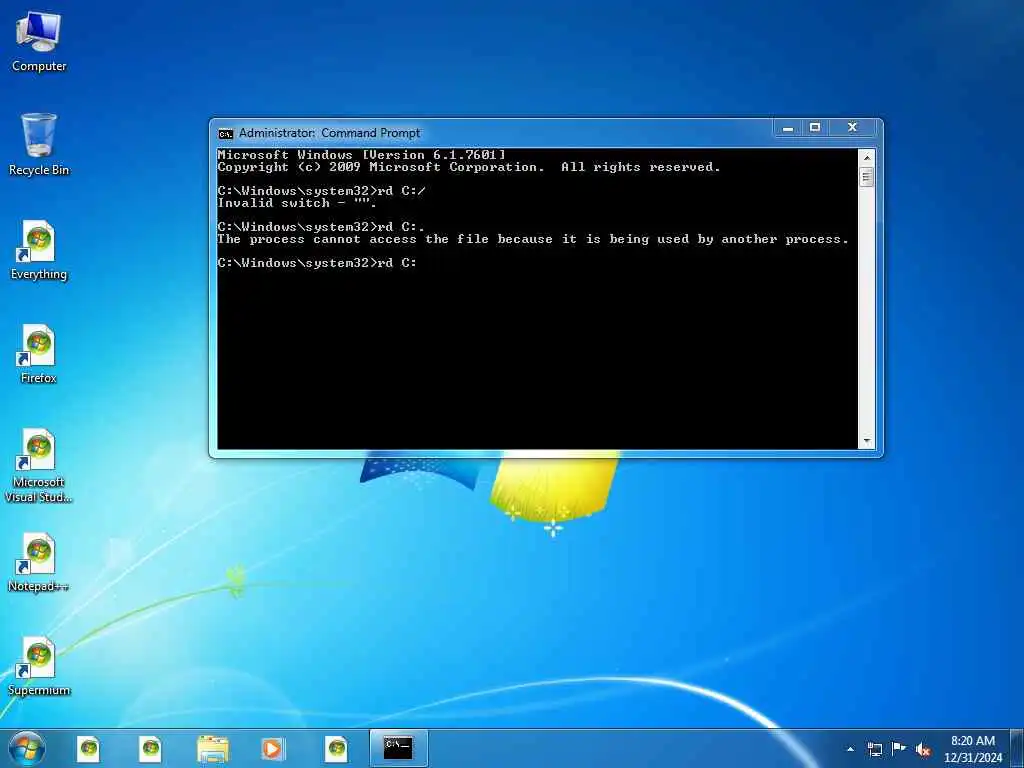Image resolution: width=1024 pixels, height=768 pixels.
Task: Click the 'Microsoft Windows [Version 6.1.7601]' line
Action: [361, 155]
